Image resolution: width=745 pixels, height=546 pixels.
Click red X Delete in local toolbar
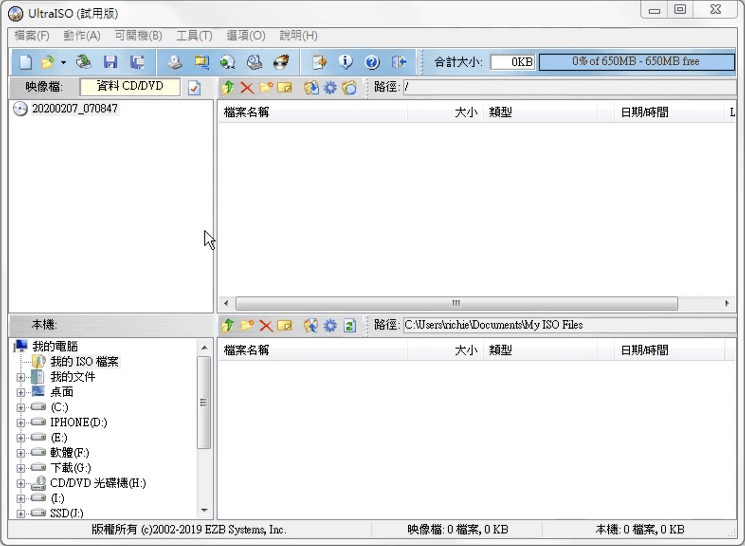pyautogui.click(x=266, y=325)
